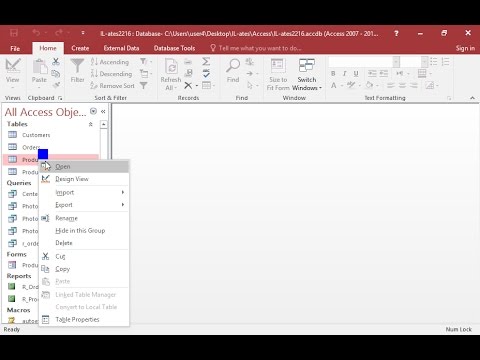Switch to the Create ribbon tab

pyautogui.click(x=80, y=48)
